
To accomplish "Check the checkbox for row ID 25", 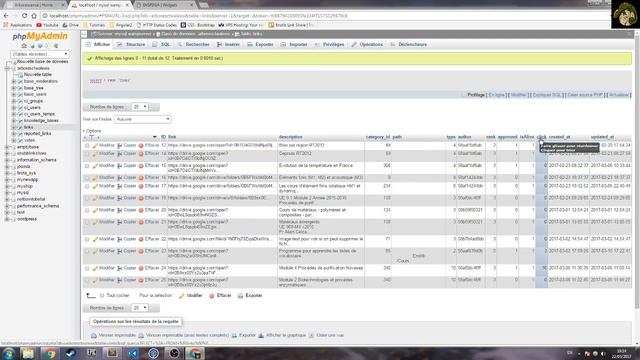I will (87, 280).
